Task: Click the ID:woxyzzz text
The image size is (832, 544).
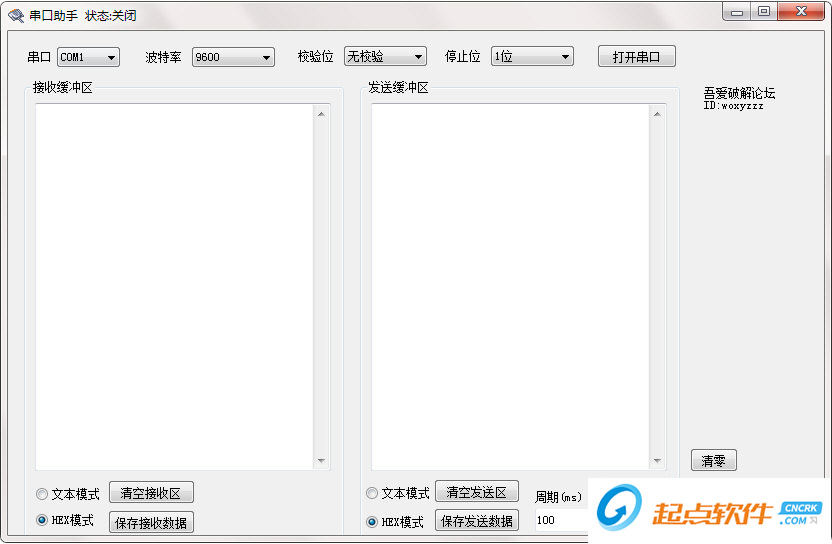Action: coord(733,106)
